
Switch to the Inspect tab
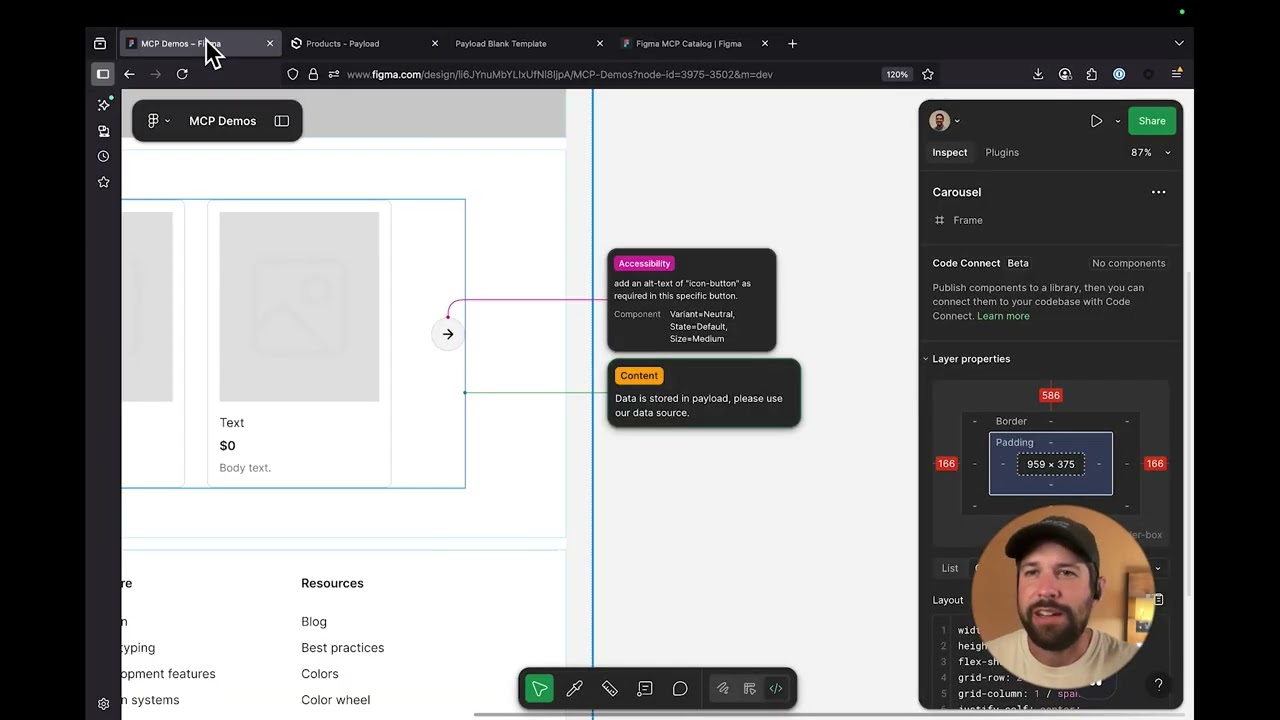pyautogui.click(x=950, y=153)
